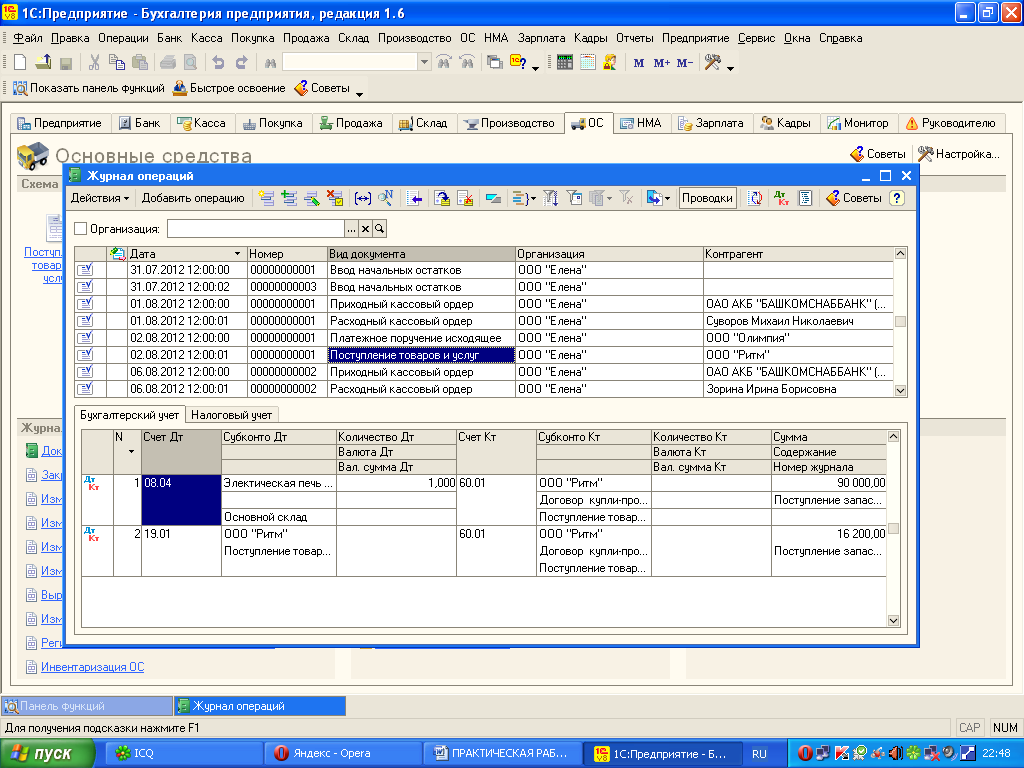Click the M- memory button
Viewport: 1024px width, 768px height.
684,63
